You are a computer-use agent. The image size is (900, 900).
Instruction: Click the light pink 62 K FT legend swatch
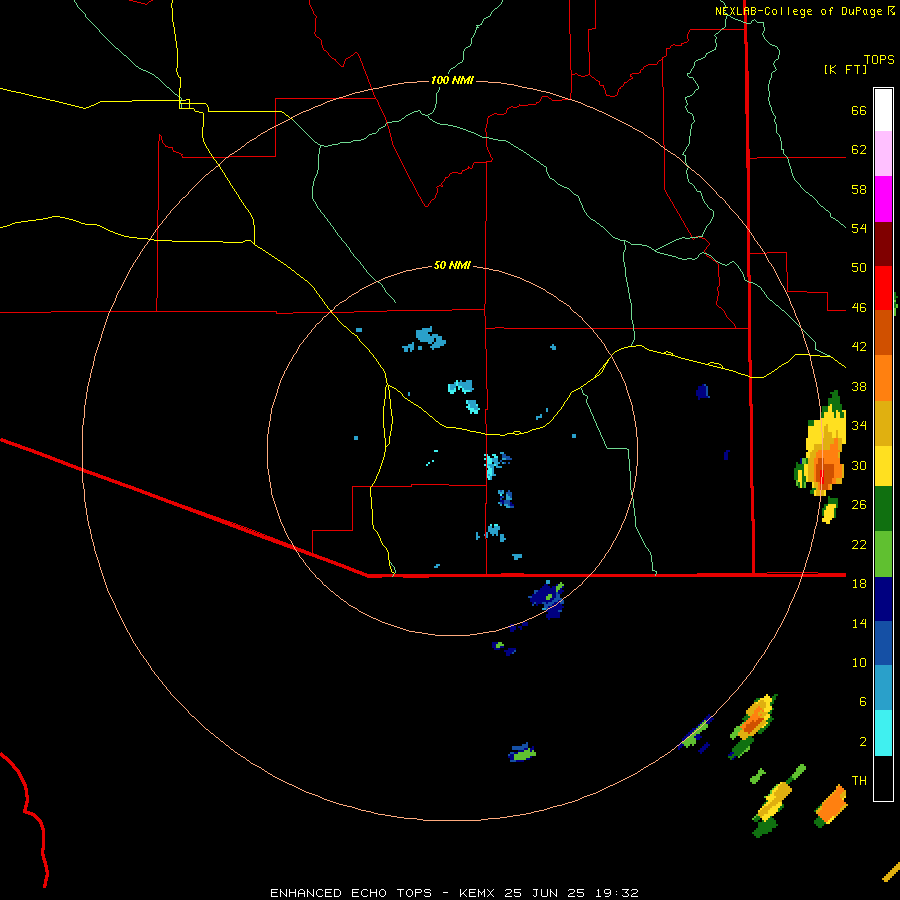[883, 154]
